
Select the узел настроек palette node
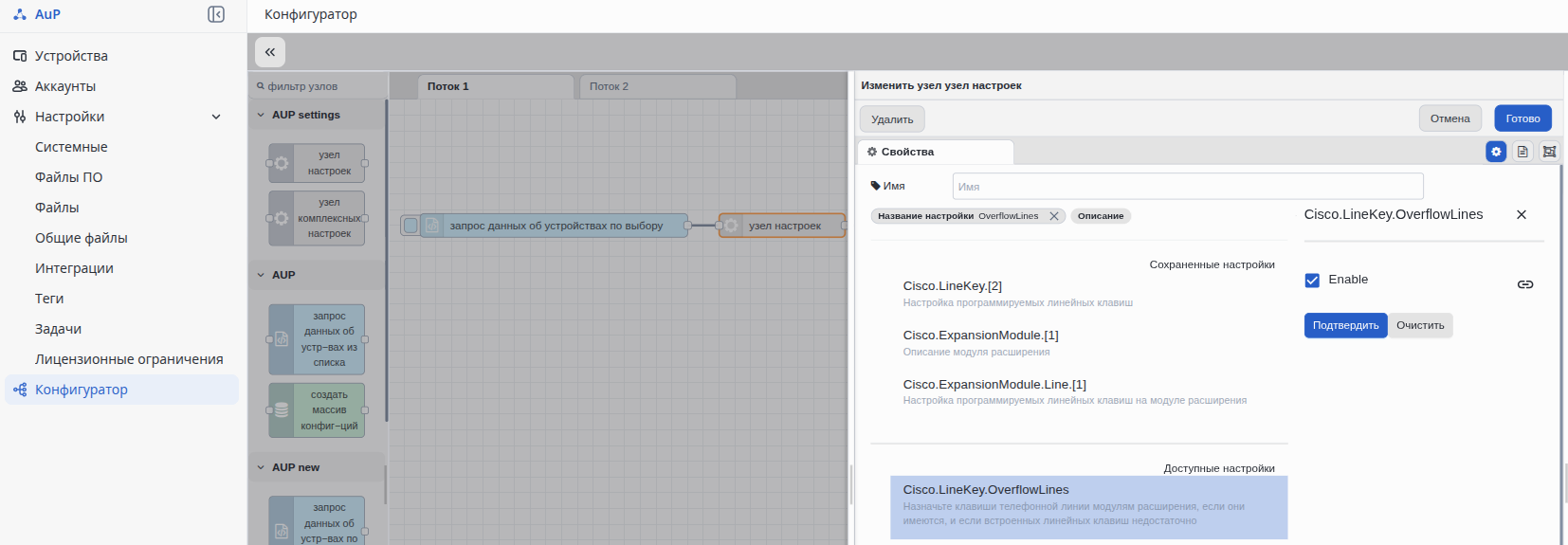[317, 163]
